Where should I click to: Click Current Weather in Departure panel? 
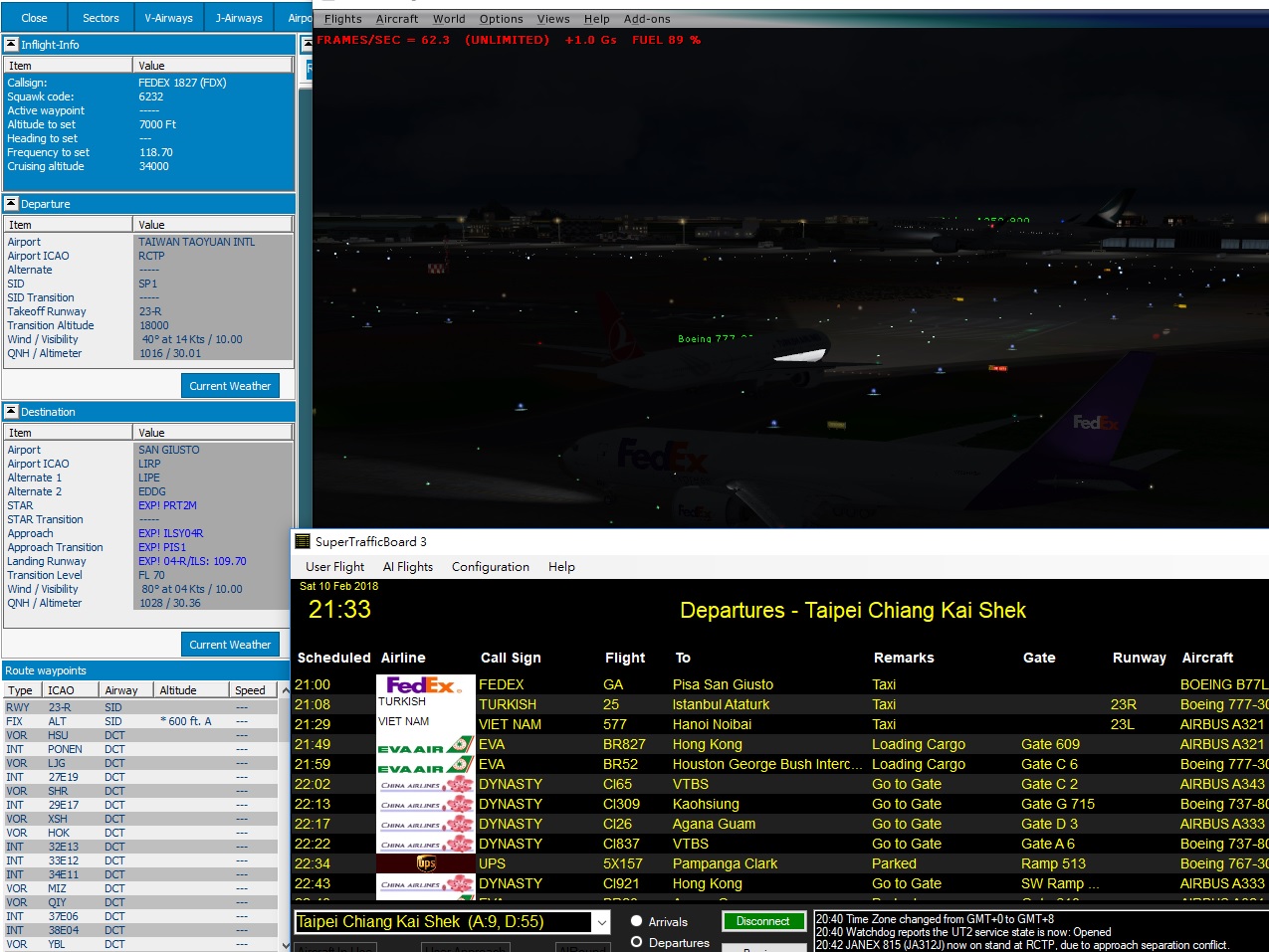point(230,386)
